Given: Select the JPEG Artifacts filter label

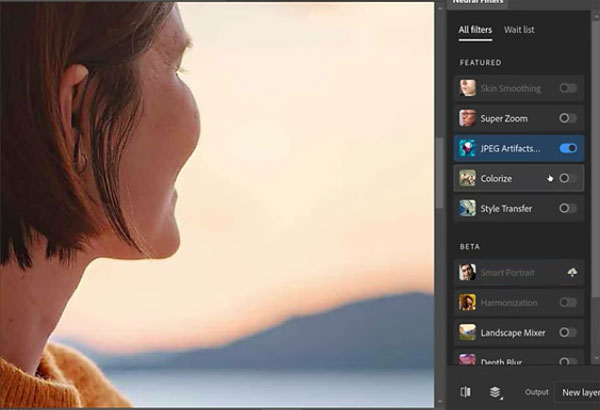Looking at the screenshot, I should point(510,149).
